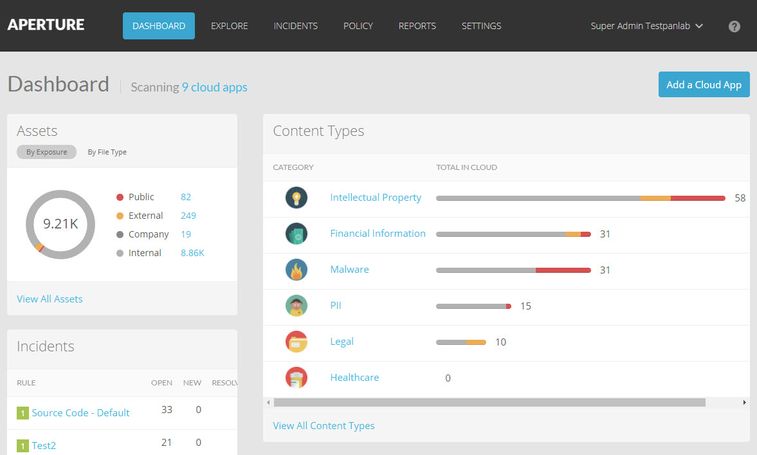This screenshot has width=757, height=455.
Task: Click the orange External legend dot
Action: (x=120, y=216)
